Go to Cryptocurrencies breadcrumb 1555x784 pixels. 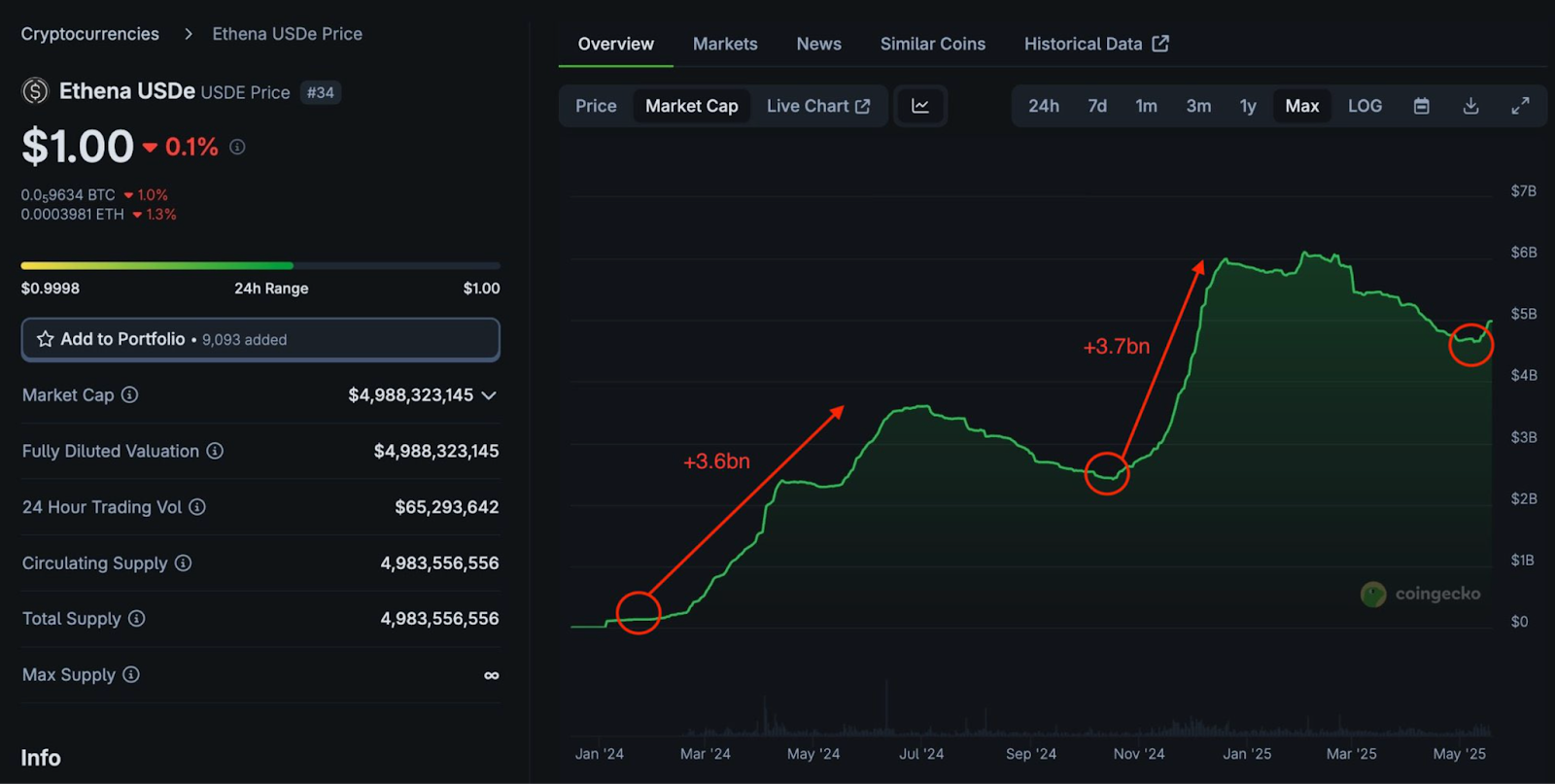point(90,34)
